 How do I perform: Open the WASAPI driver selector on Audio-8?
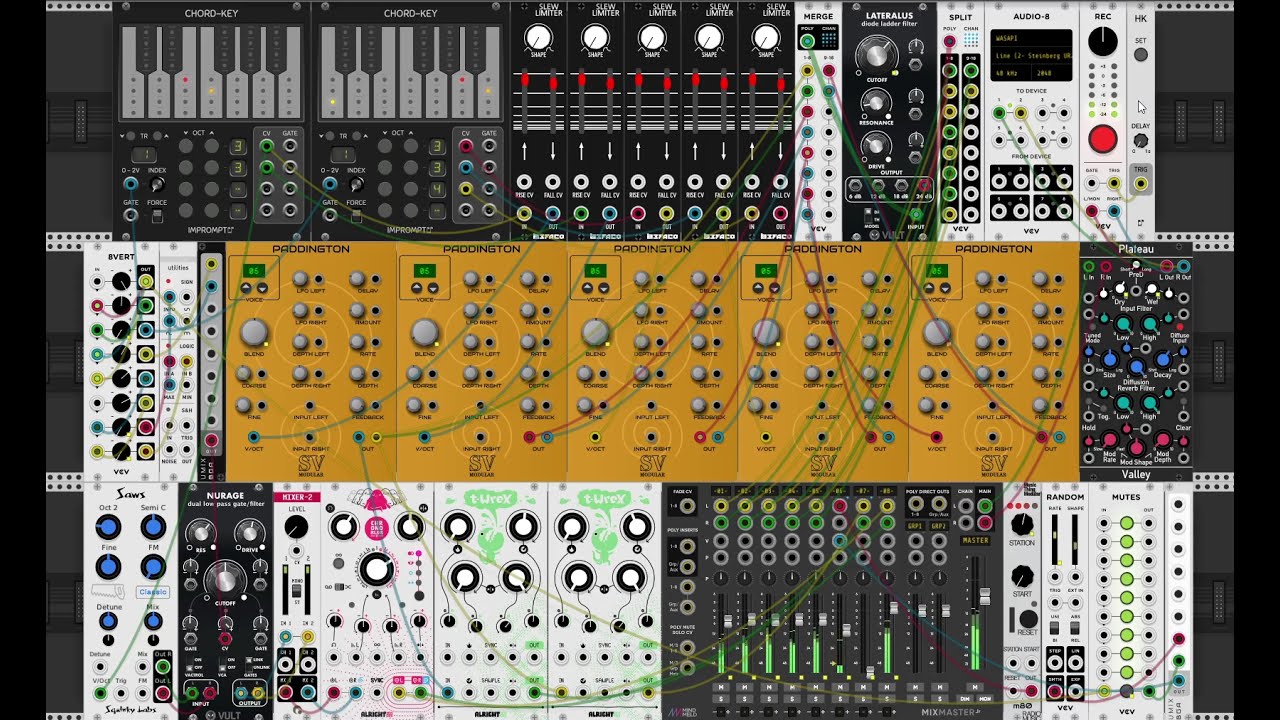[1031, 38]
